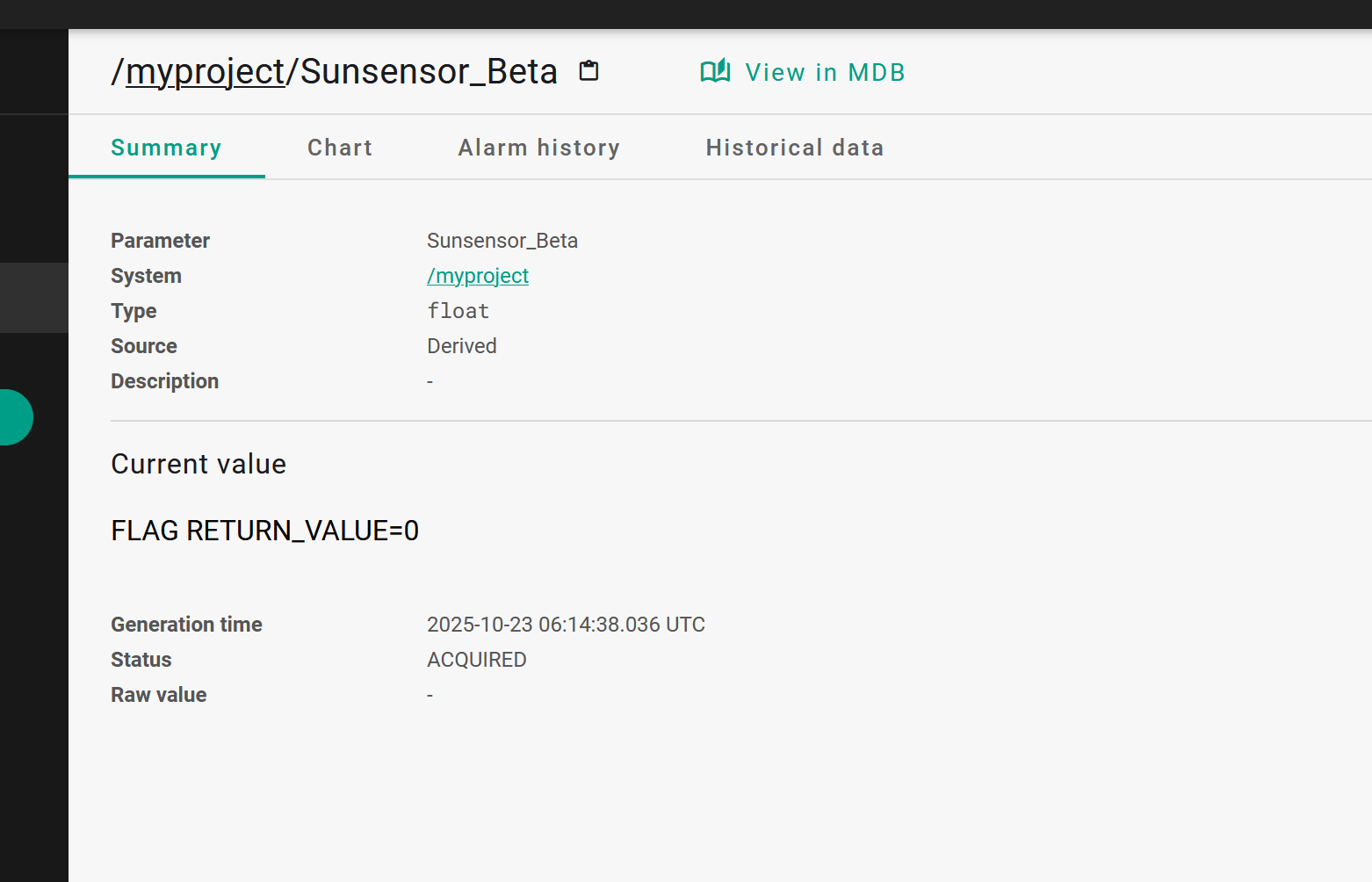Click the ACQUIRED status text
The image size is (1372, 882).
477,660
